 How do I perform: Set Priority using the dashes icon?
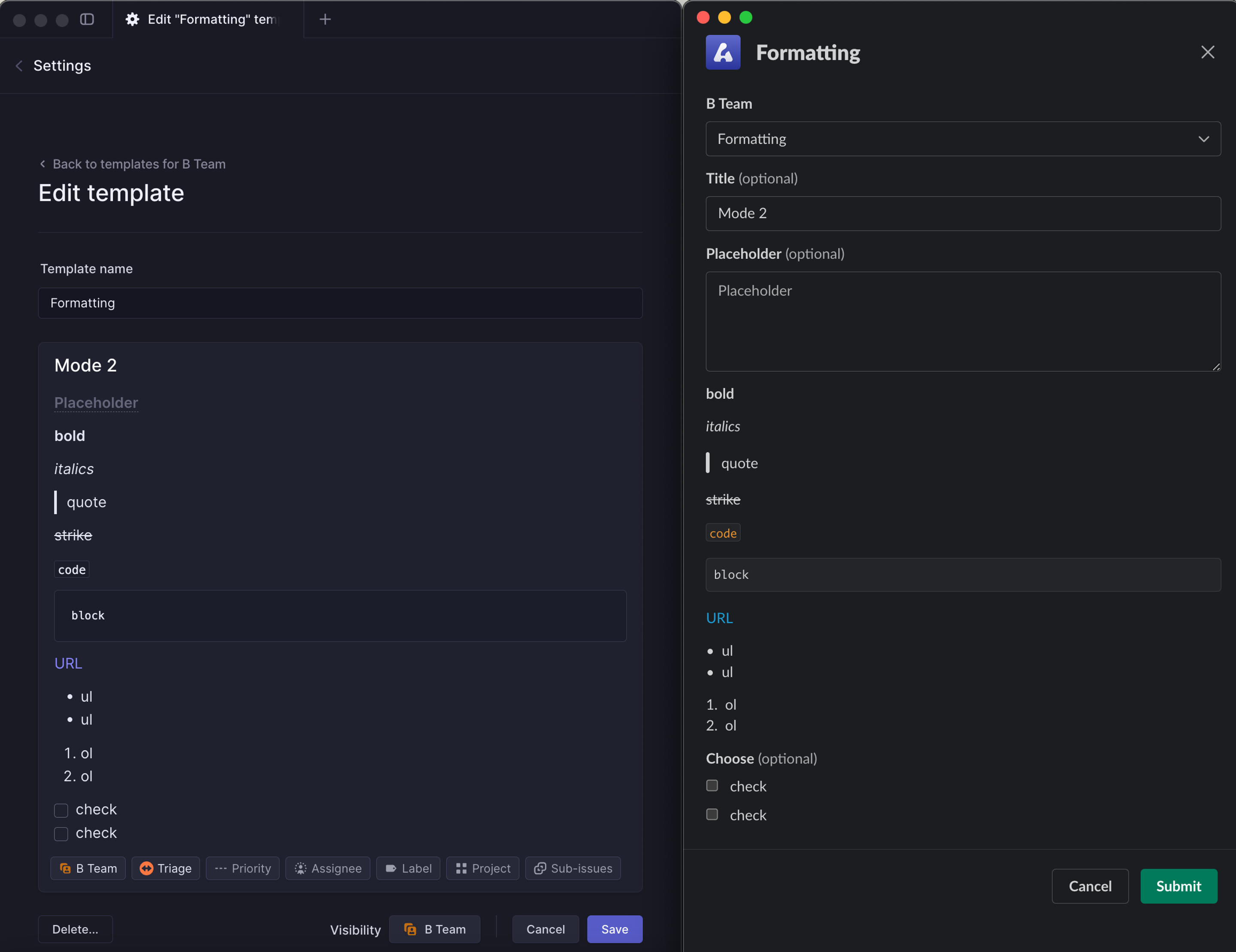click(x=243, y=868)
